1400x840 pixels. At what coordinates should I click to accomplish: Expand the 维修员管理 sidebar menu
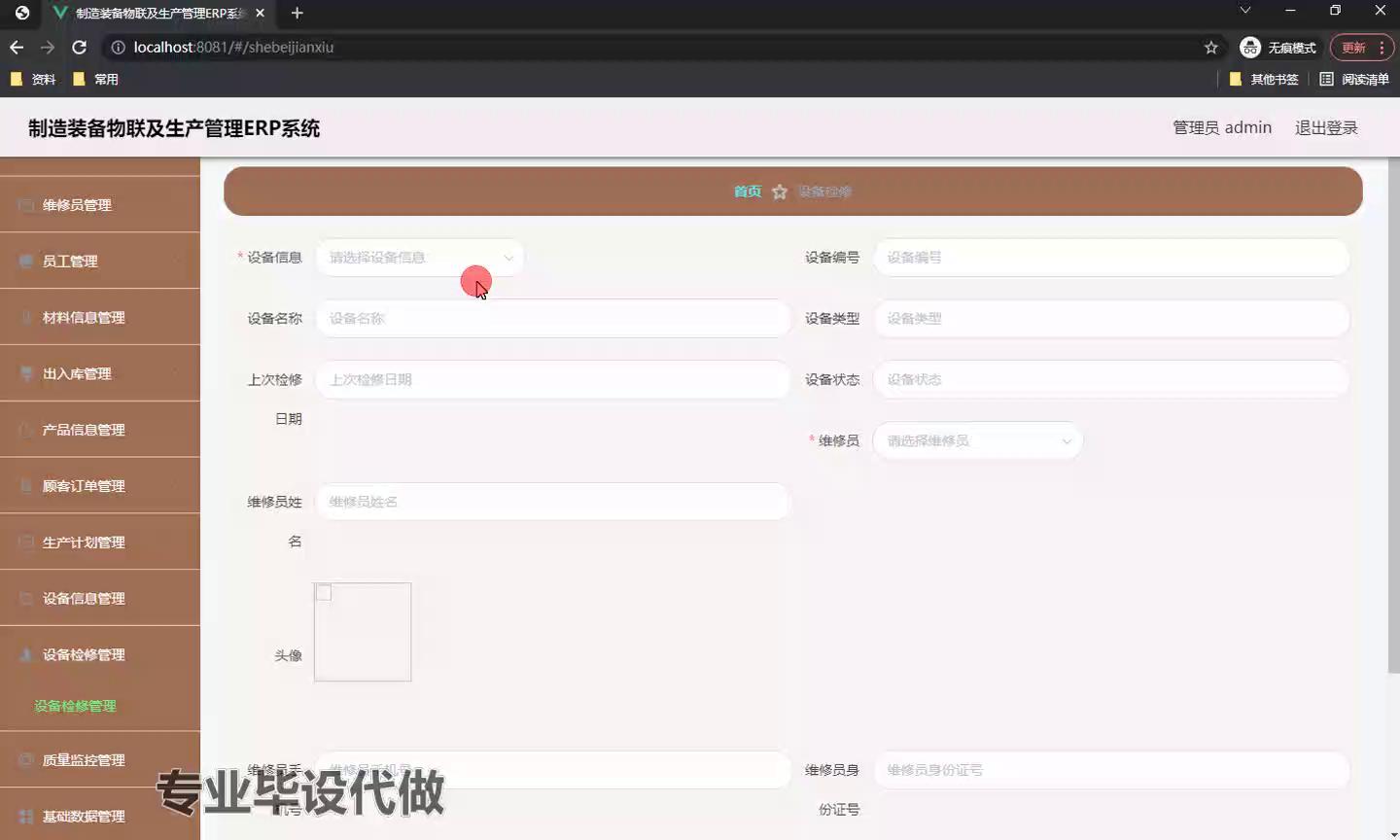[100, 205]
